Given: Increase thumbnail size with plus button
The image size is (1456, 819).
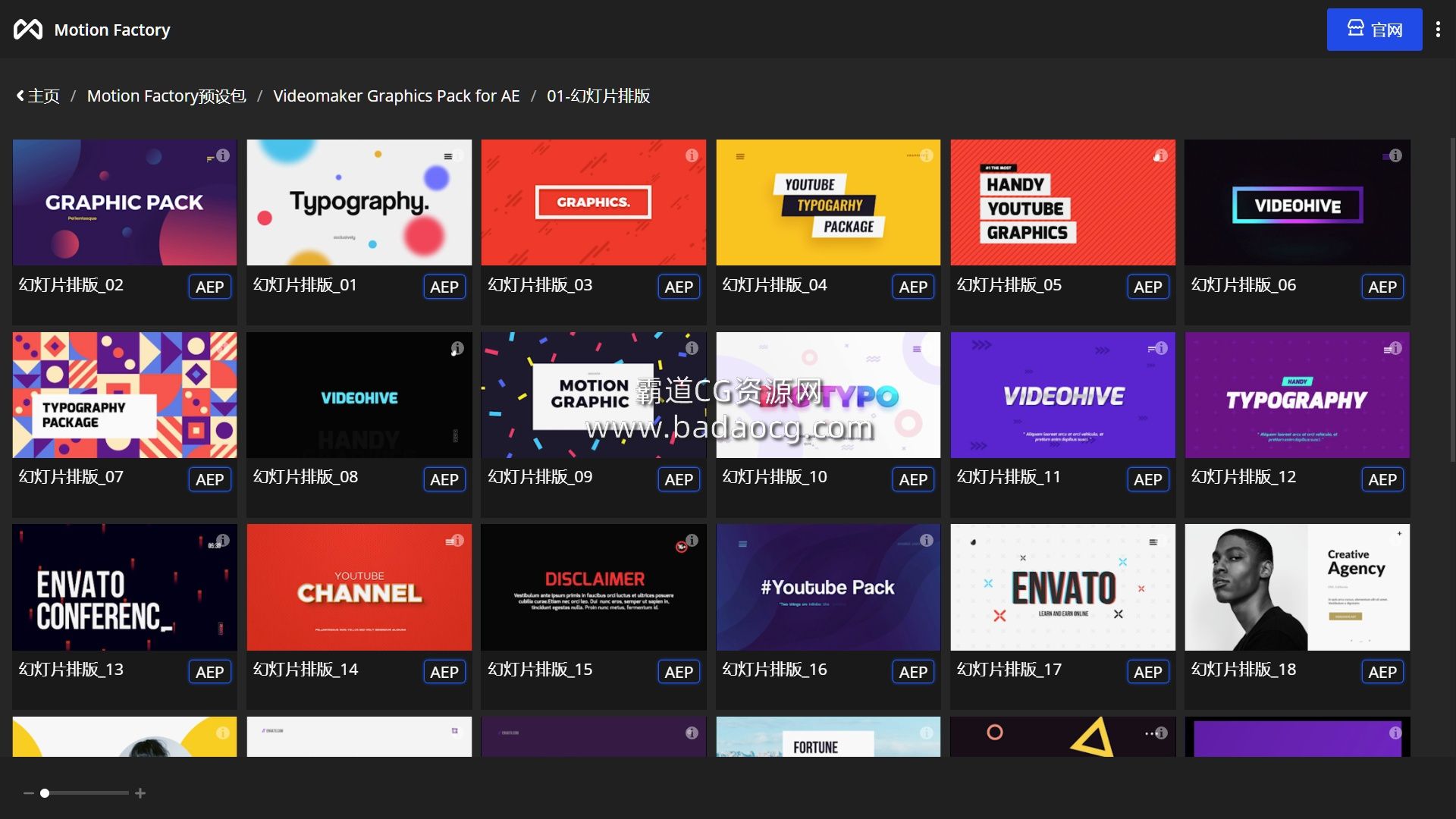Looking at the screenshot, I should tap(140, 793).
